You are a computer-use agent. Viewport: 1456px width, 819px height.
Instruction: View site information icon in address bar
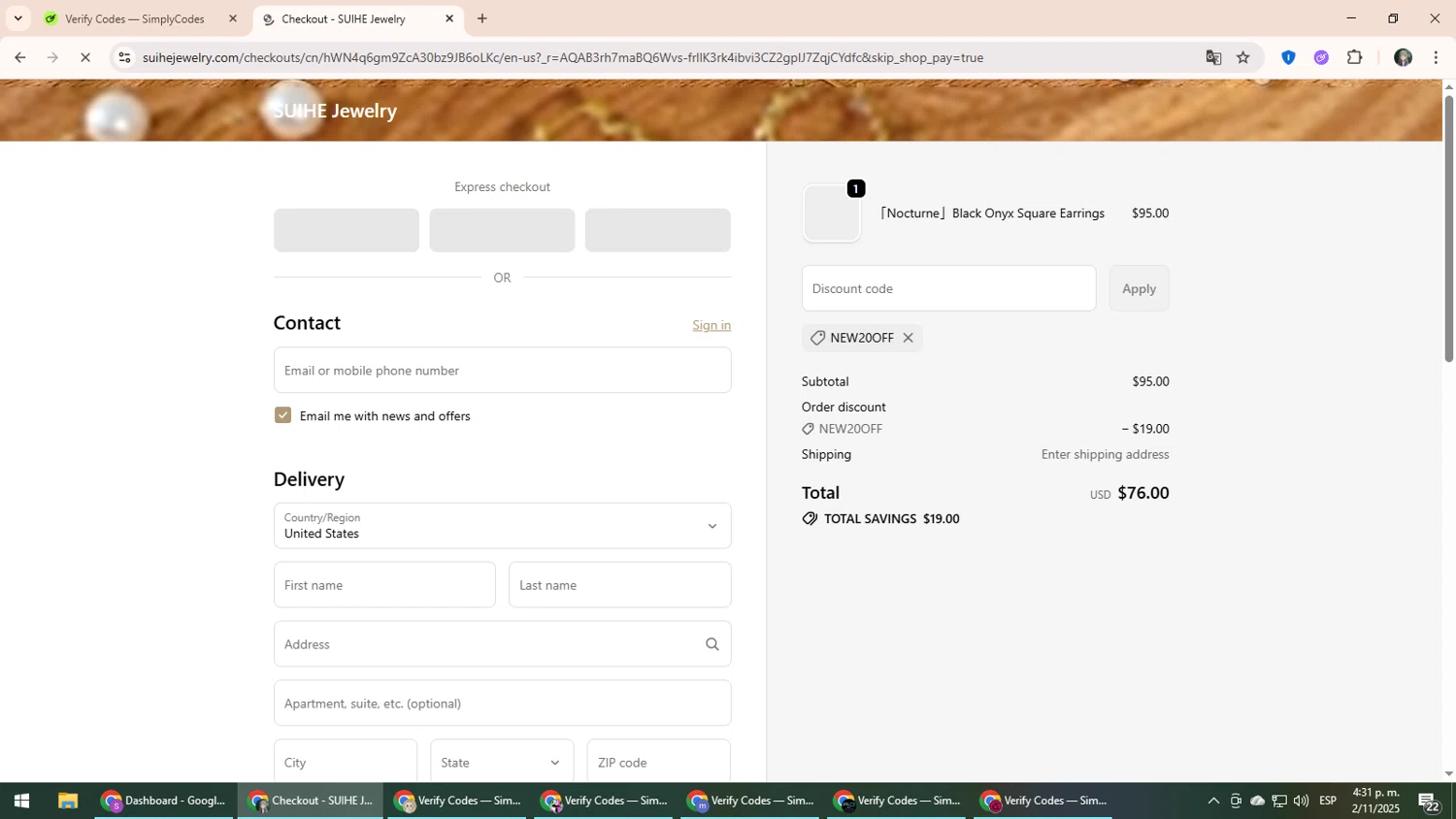coord(124,57)
